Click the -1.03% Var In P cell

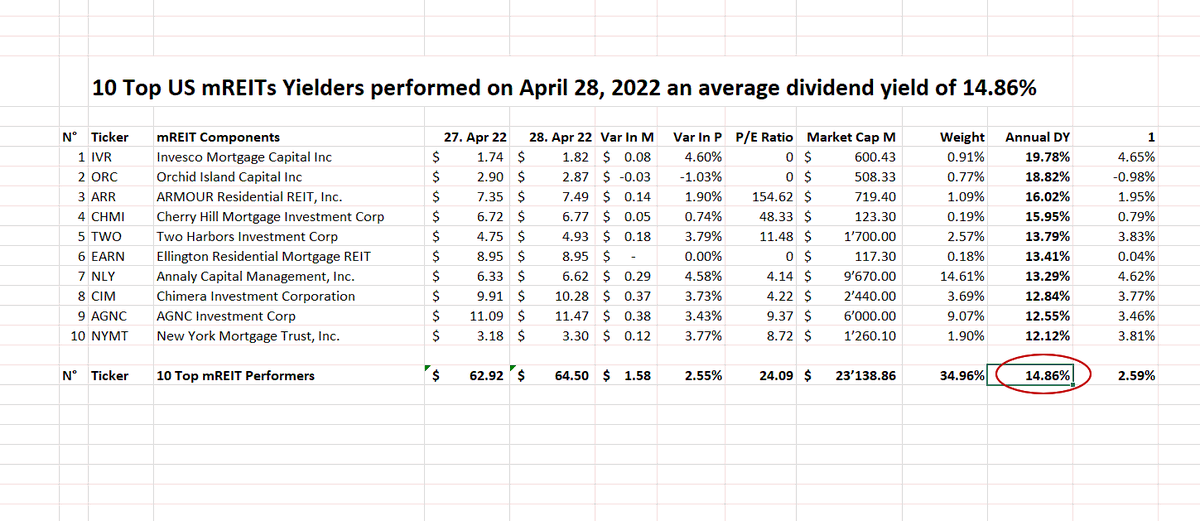click(x=701, y=176)
